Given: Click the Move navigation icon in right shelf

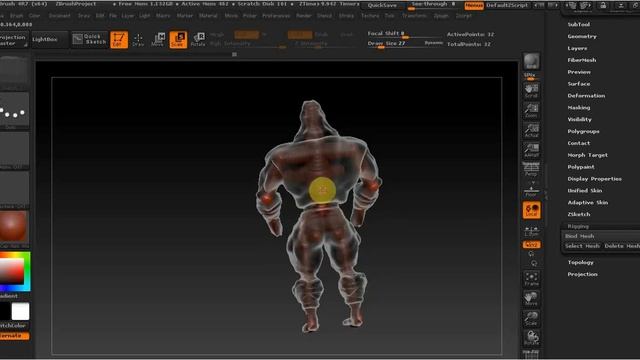Looking at the screenshot, I should 531,299.
